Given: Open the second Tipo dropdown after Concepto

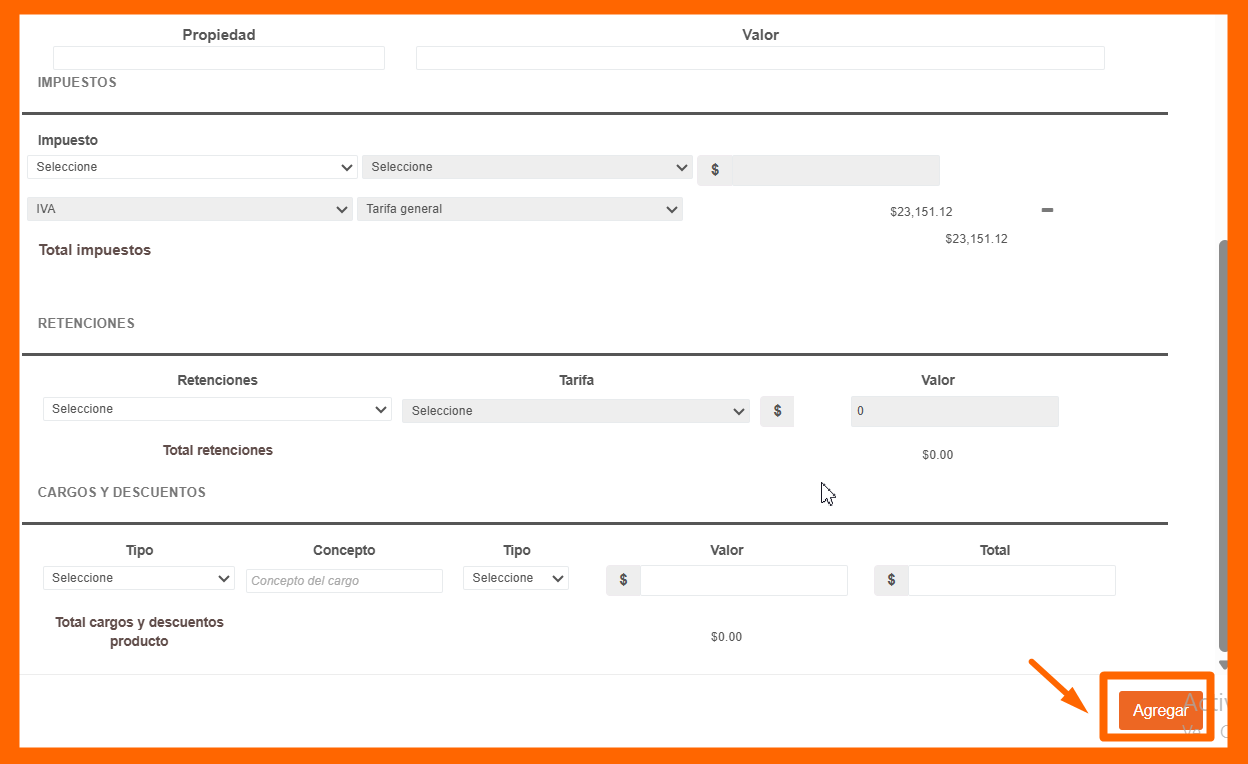Looking at the screenshot, I should (516, 578).
